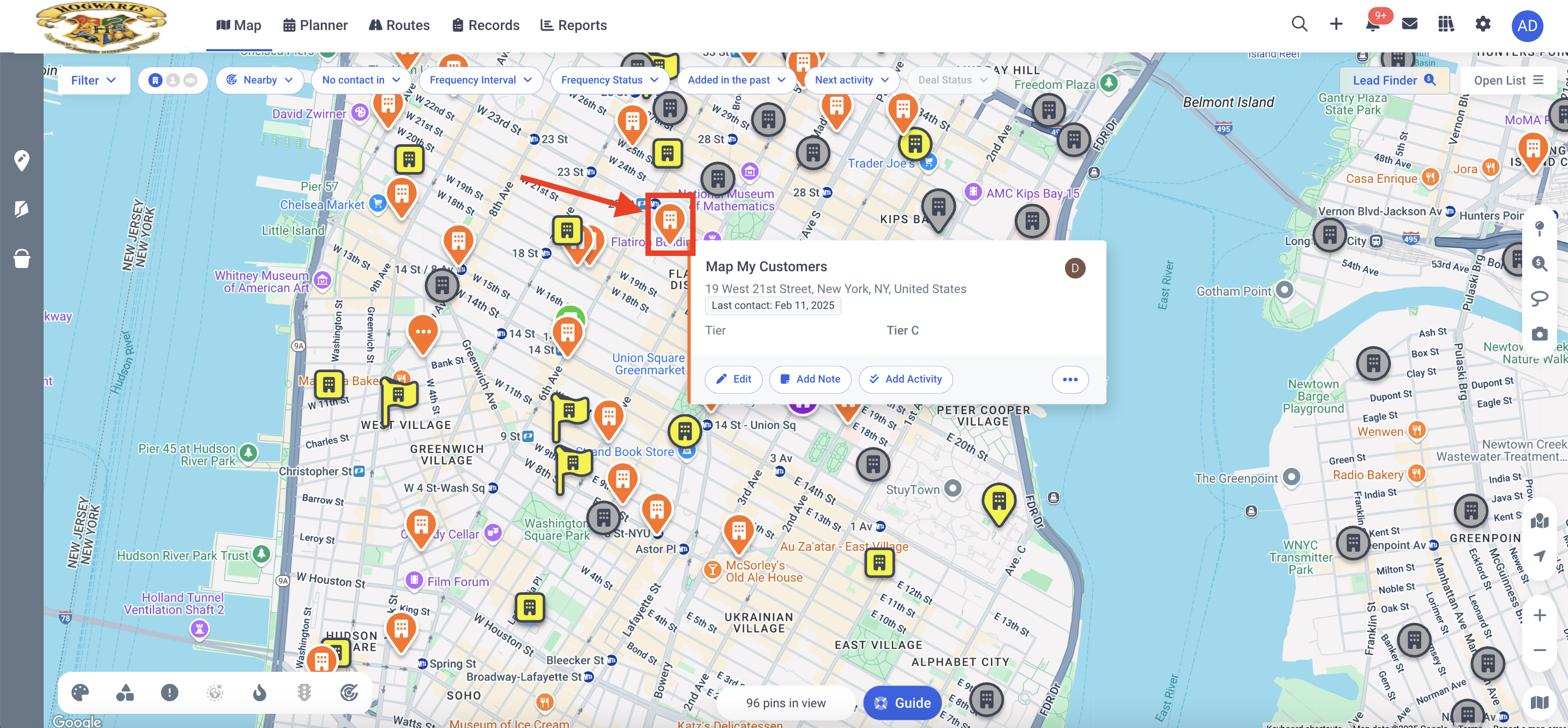Click the radar target icon in bottom toolbar
The height and width of the screenshot is (728, 1568).
[x=349, y=692]
